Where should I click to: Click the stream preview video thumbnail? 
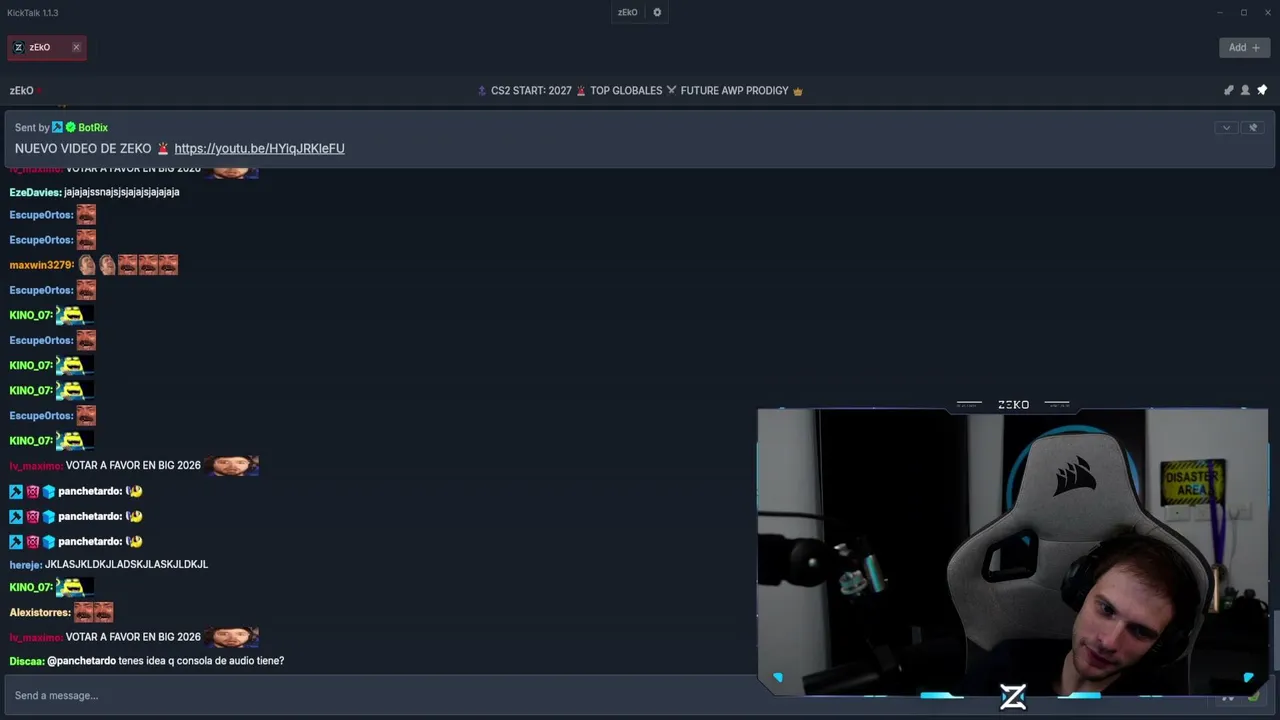click(x=1012, y=552)
